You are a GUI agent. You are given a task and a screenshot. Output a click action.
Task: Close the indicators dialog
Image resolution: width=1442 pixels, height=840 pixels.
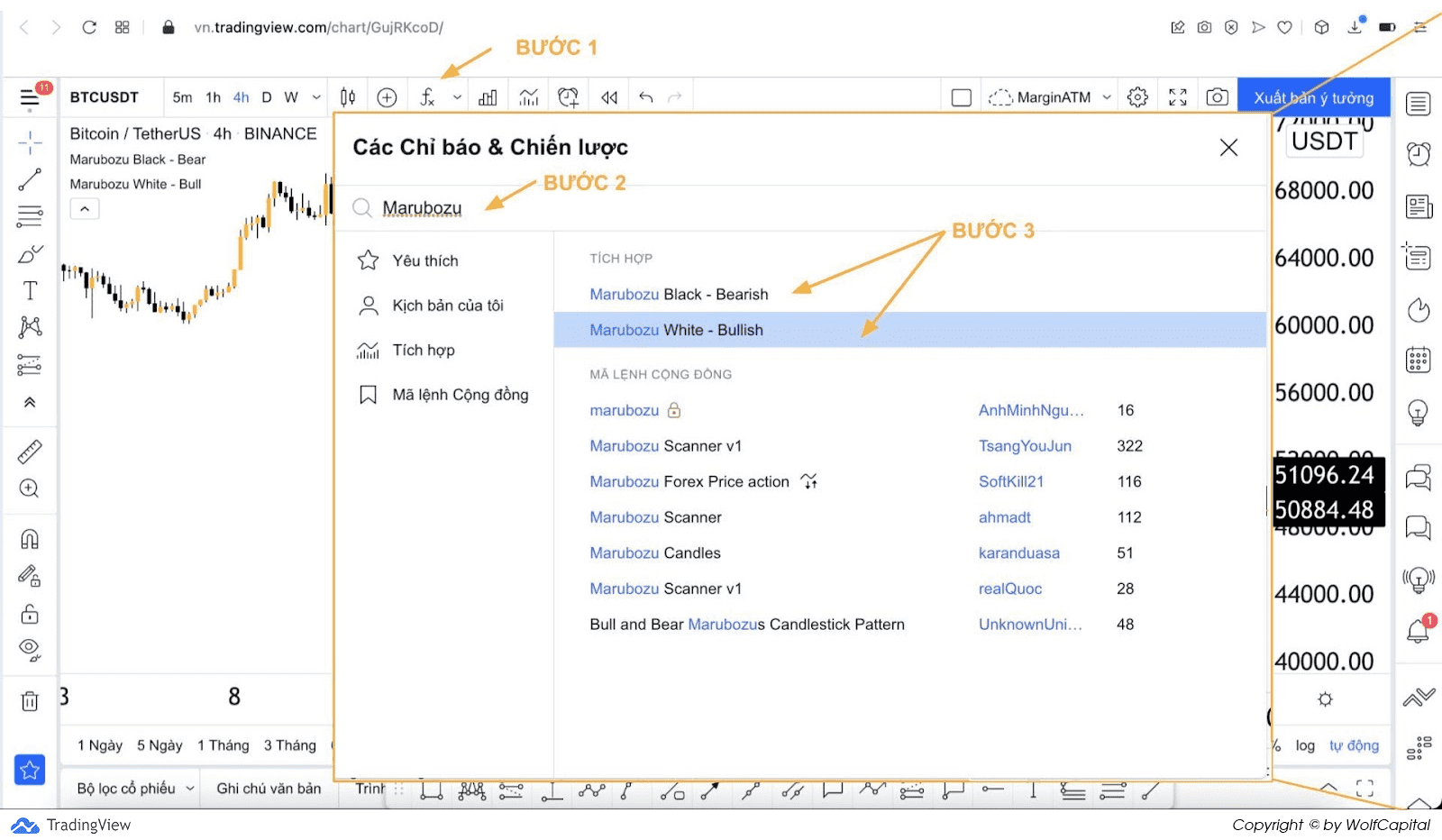coord(1228,148)
